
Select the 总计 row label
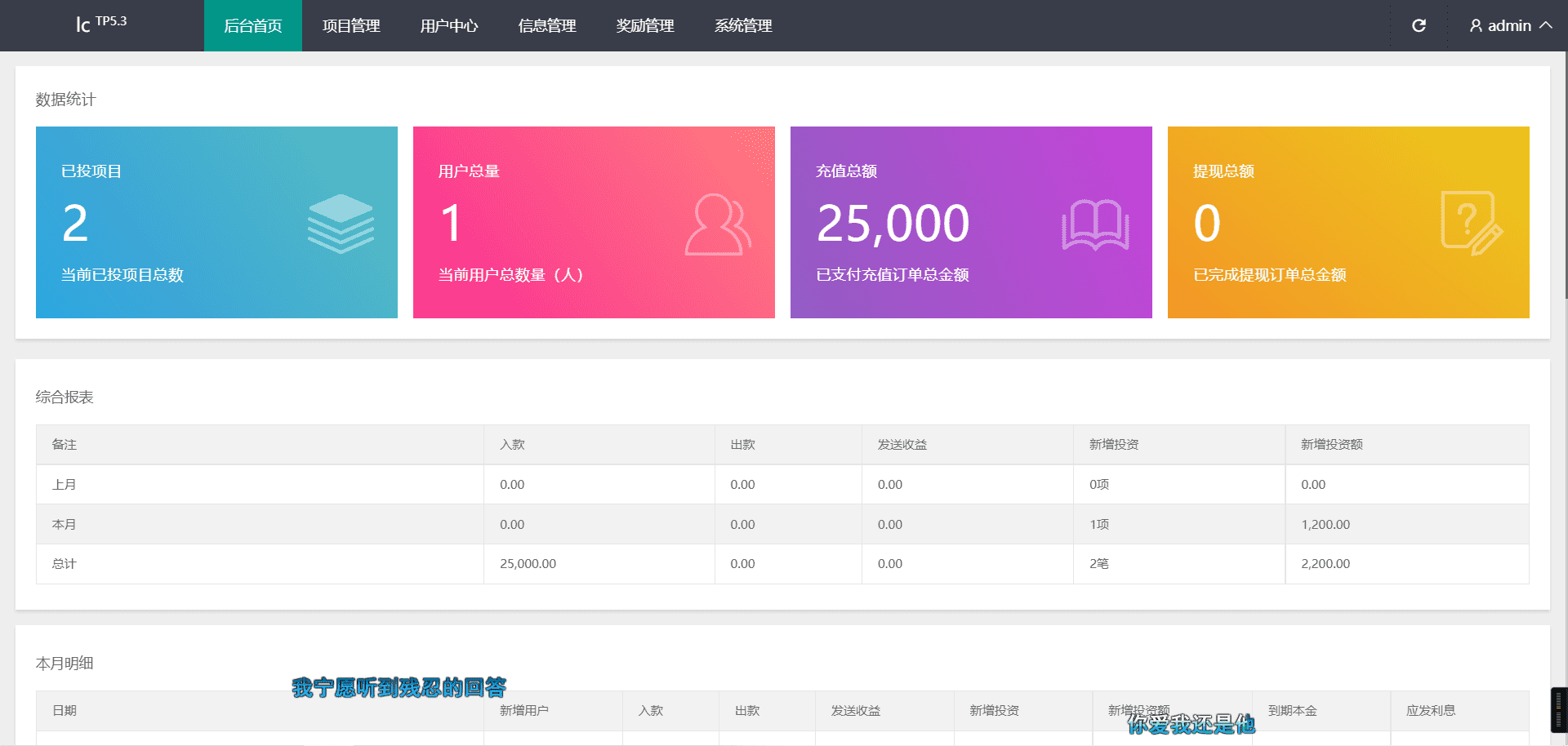point(65,564)
